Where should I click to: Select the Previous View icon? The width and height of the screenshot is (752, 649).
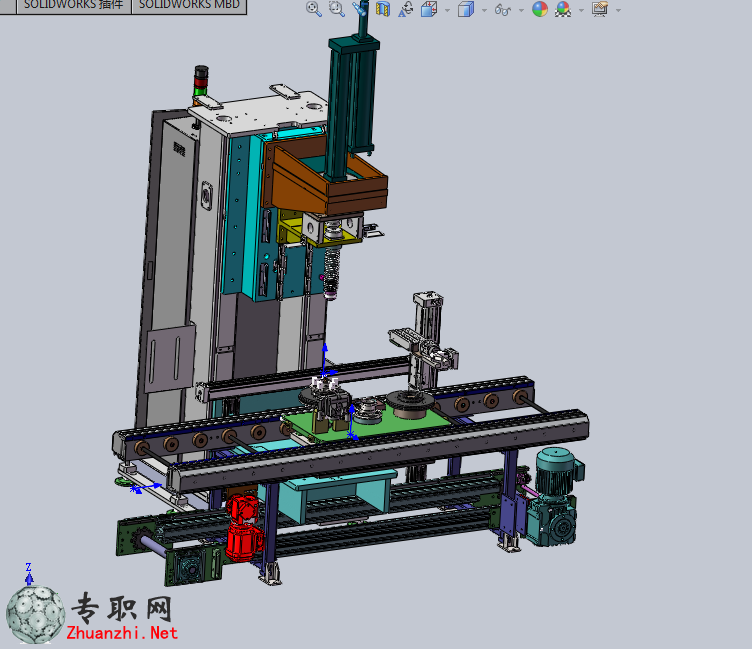[360, 9]
